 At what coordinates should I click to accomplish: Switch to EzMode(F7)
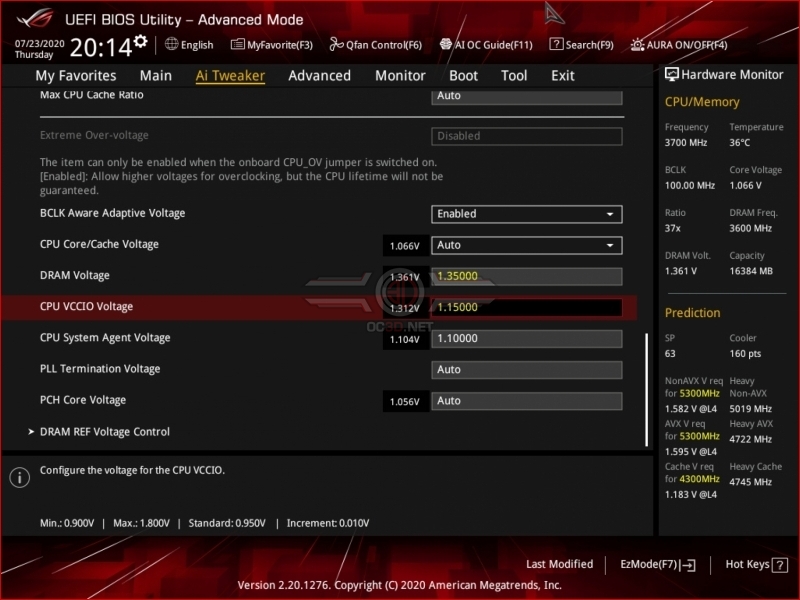point(658,565)
